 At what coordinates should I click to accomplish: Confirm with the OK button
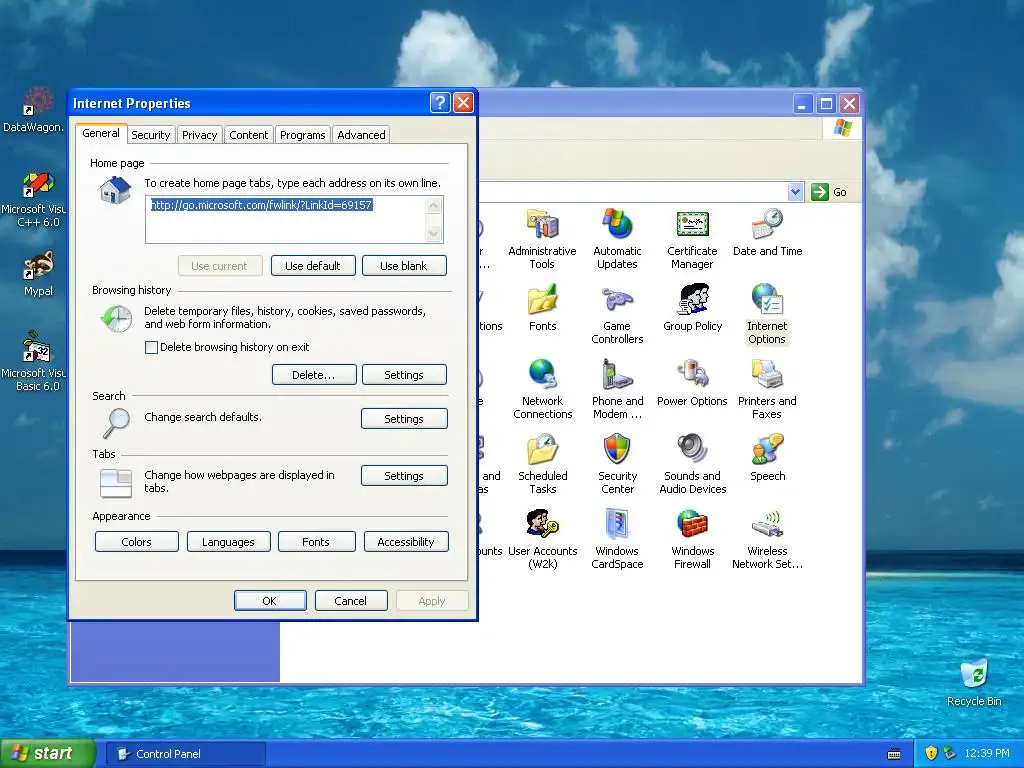270,600
